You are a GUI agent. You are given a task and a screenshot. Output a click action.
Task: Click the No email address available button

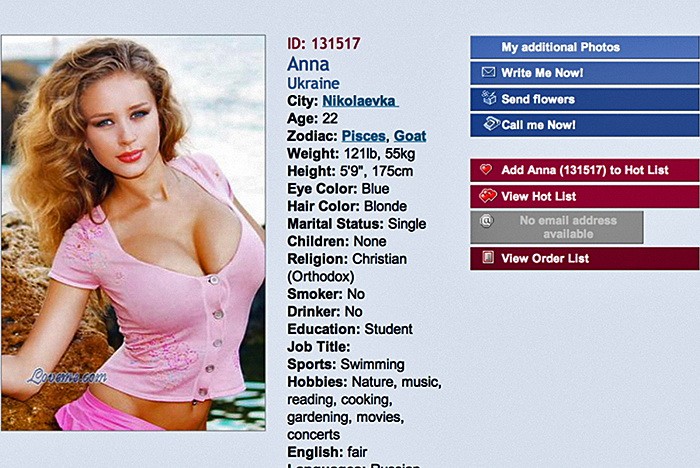557,227
